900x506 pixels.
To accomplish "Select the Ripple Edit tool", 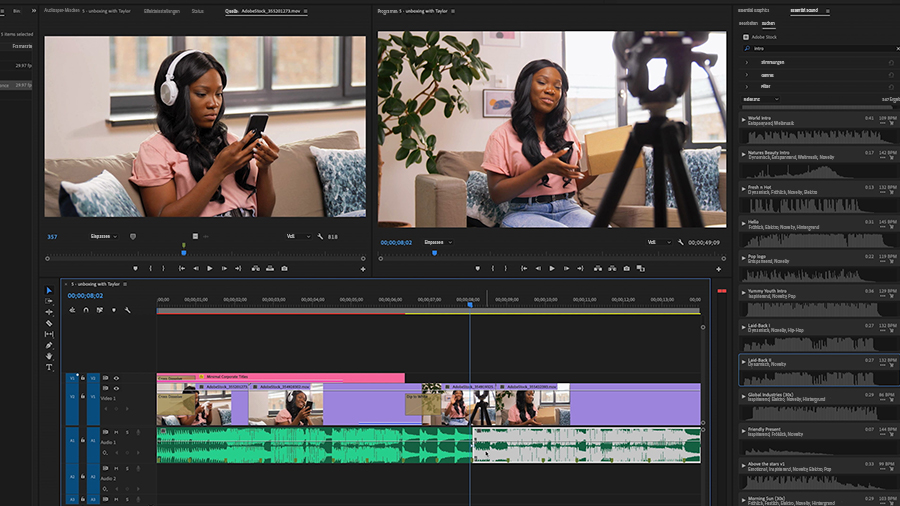I will [x=49, y=312].
